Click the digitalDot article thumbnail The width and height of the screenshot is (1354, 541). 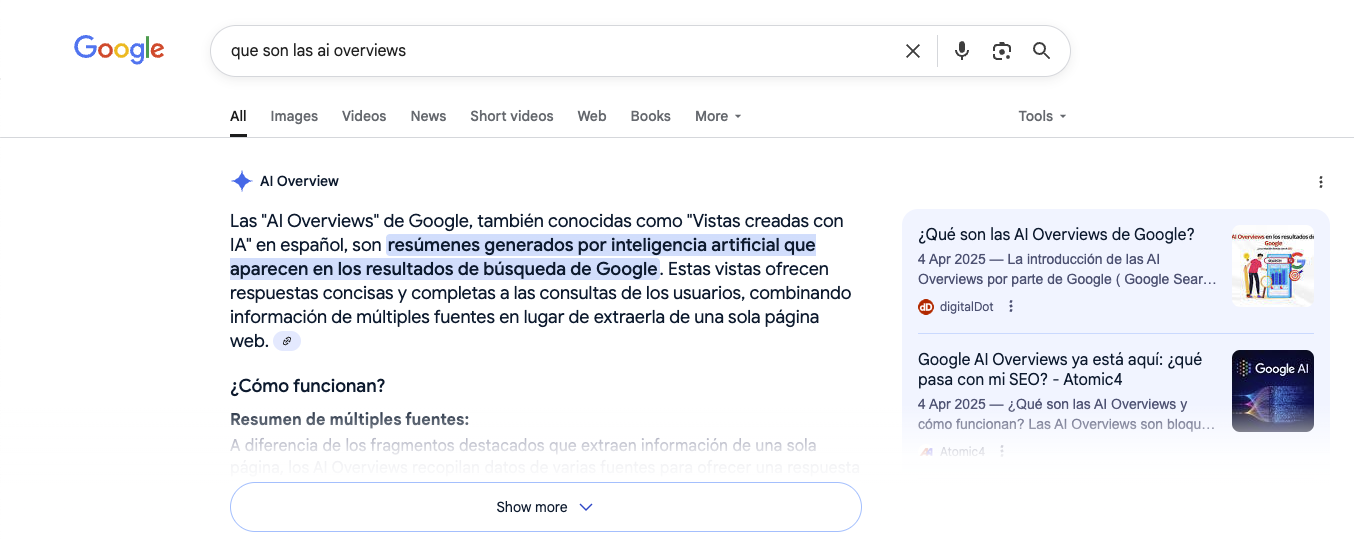(1273, 266)
